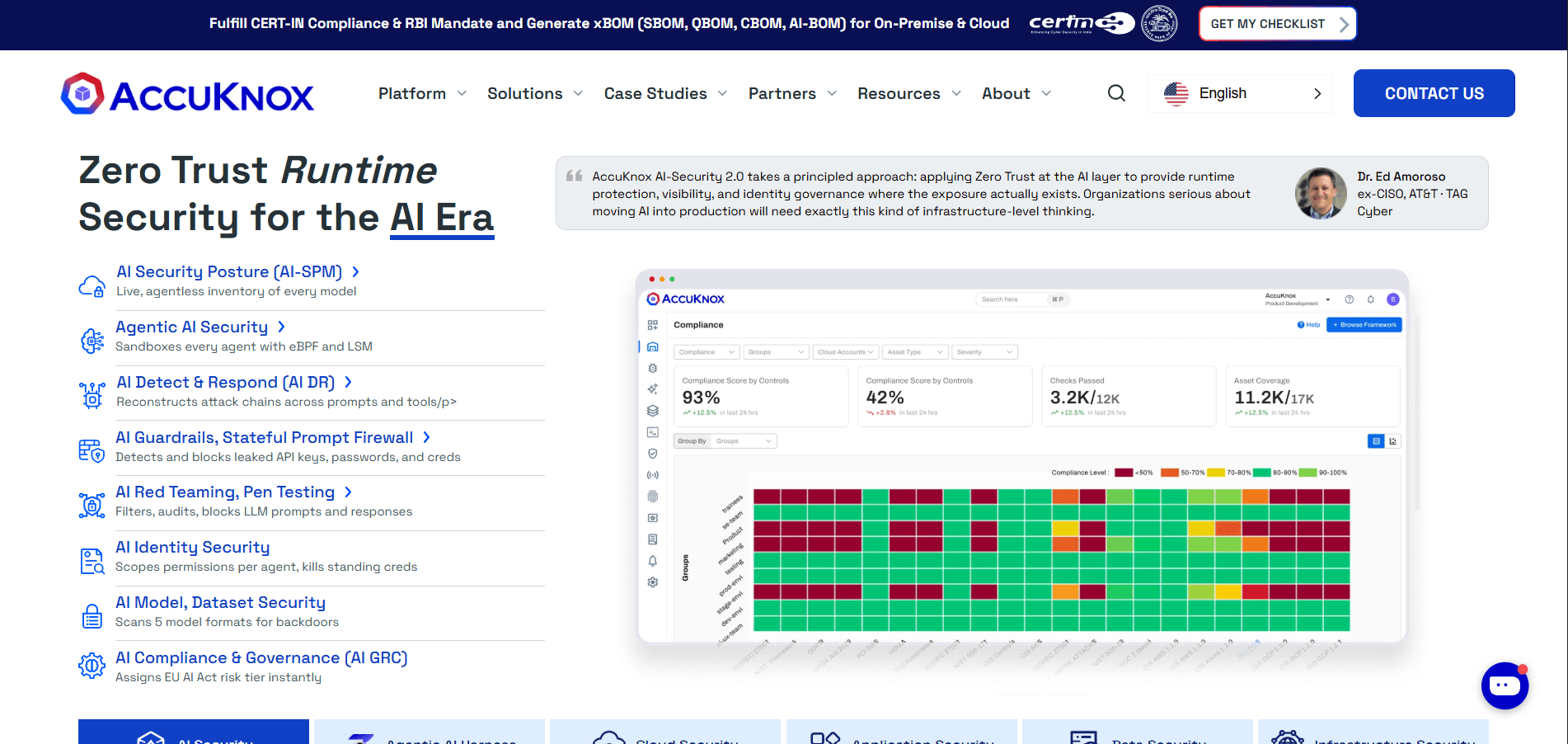1568x744 pixels.
Task: Open the Group By dropdown above the heatmap
Action: (725, 441)
